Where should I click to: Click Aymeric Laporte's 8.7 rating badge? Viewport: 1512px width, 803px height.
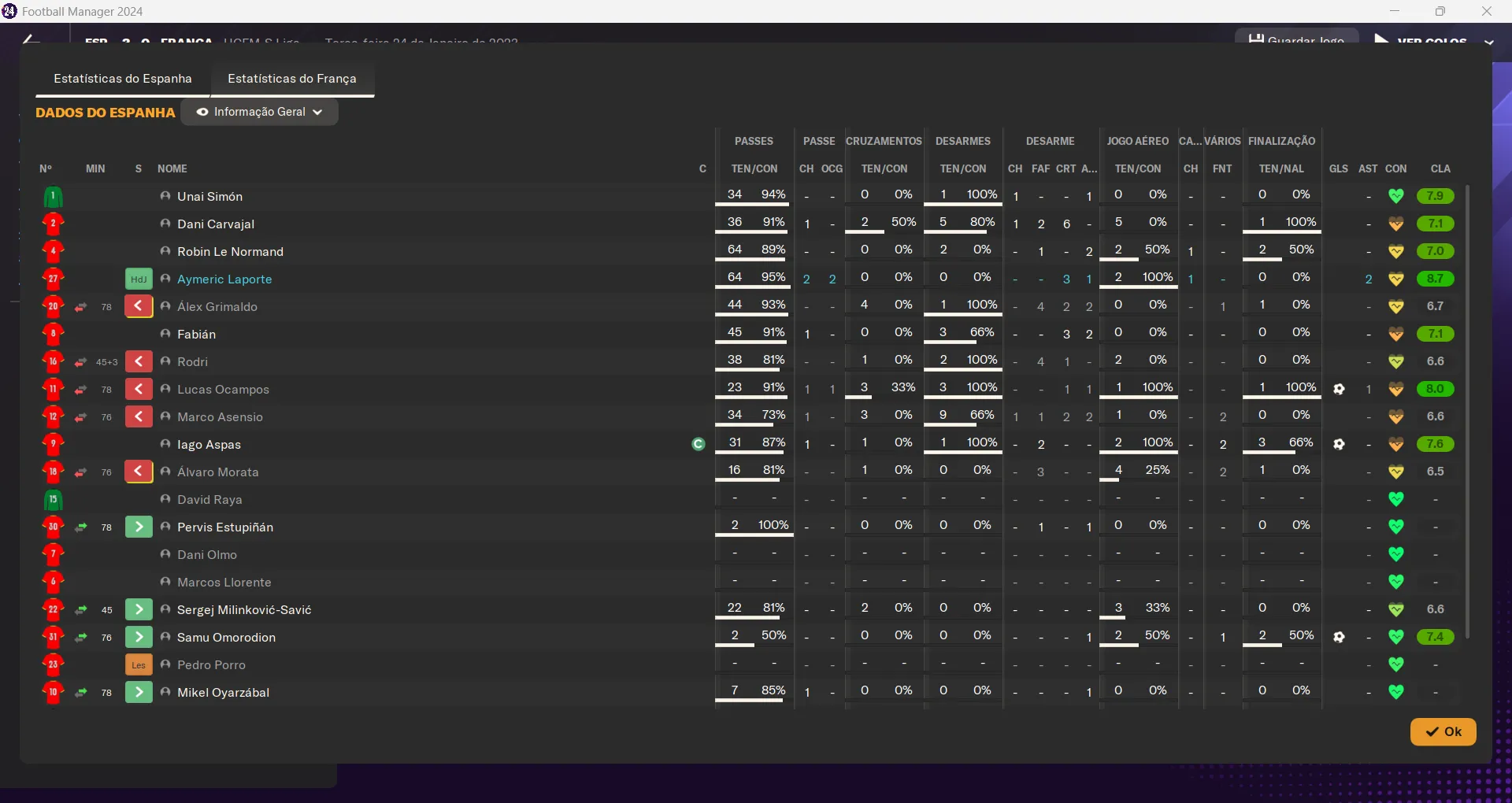point(1435,279)
